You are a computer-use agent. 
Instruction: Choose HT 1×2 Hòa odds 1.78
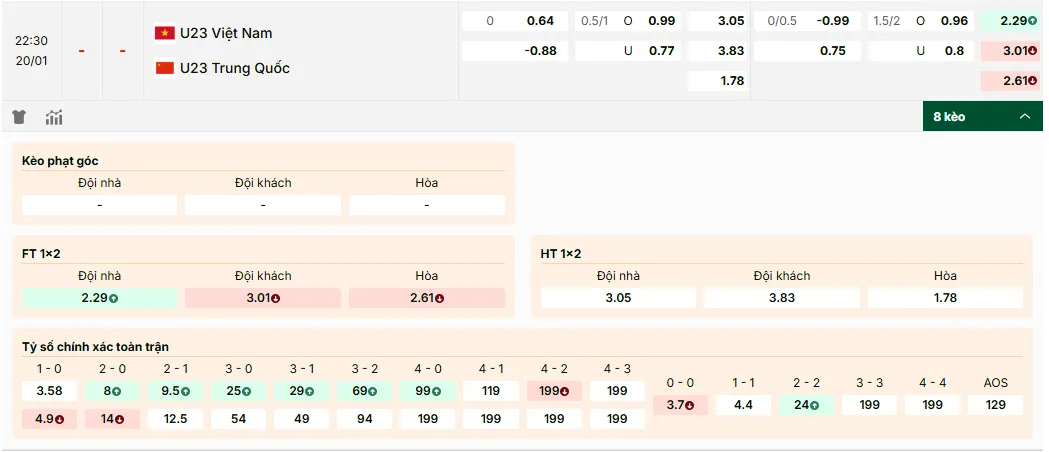click(x=945, y=298)
